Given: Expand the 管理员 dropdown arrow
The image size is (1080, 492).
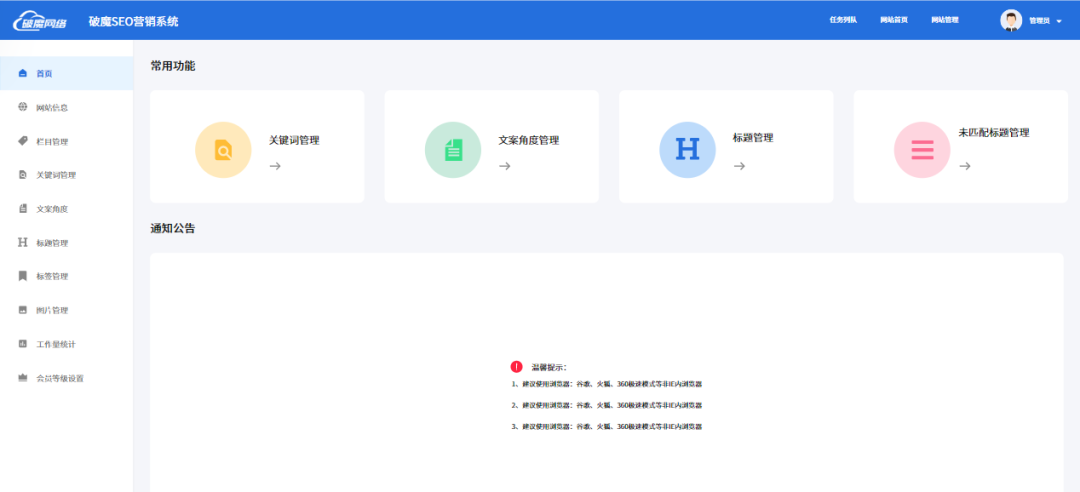Looking at the screenshot, I should [1059, 21].
